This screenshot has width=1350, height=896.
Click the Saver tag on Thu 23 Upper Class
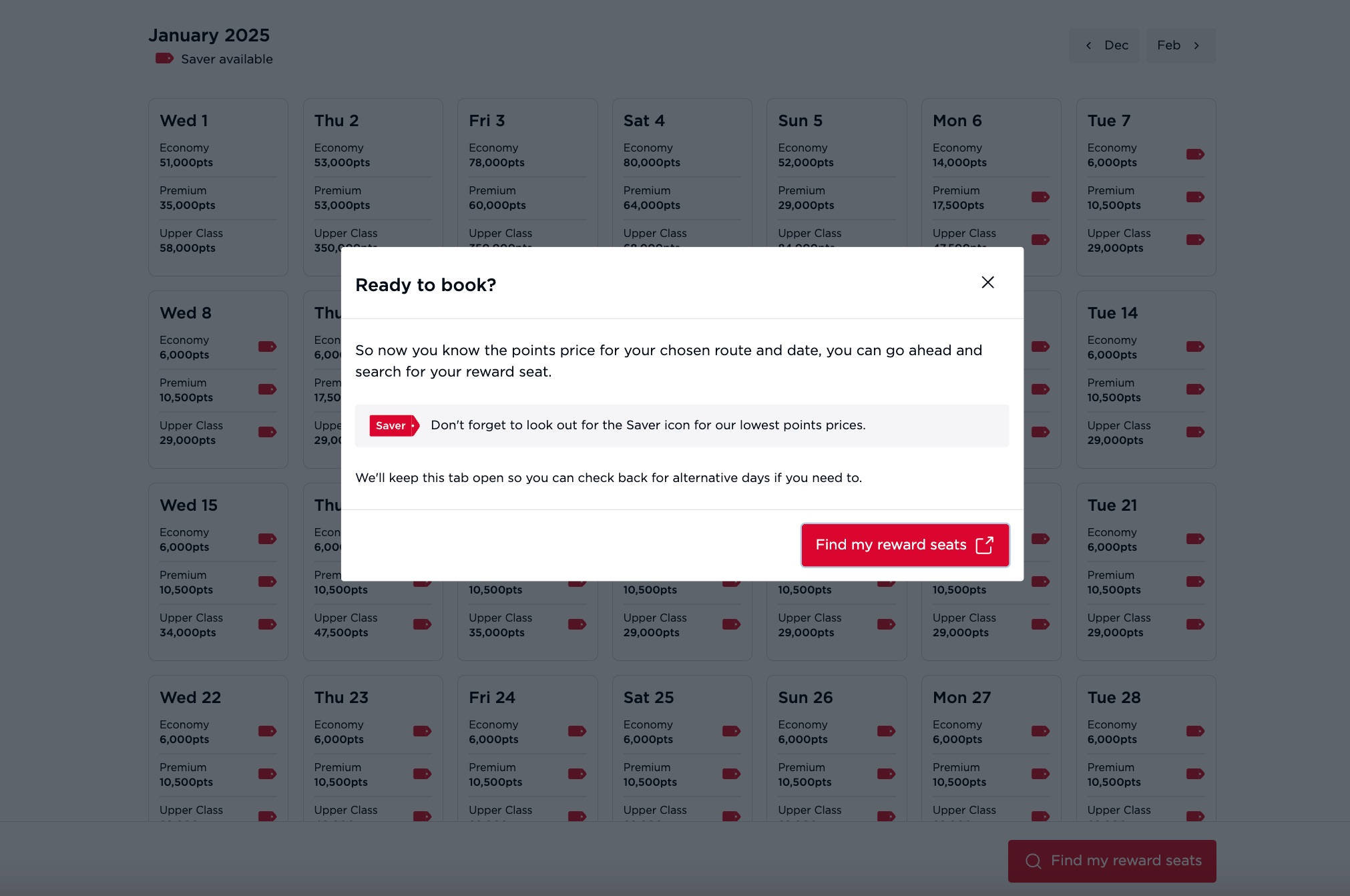[x=421, y=817]
